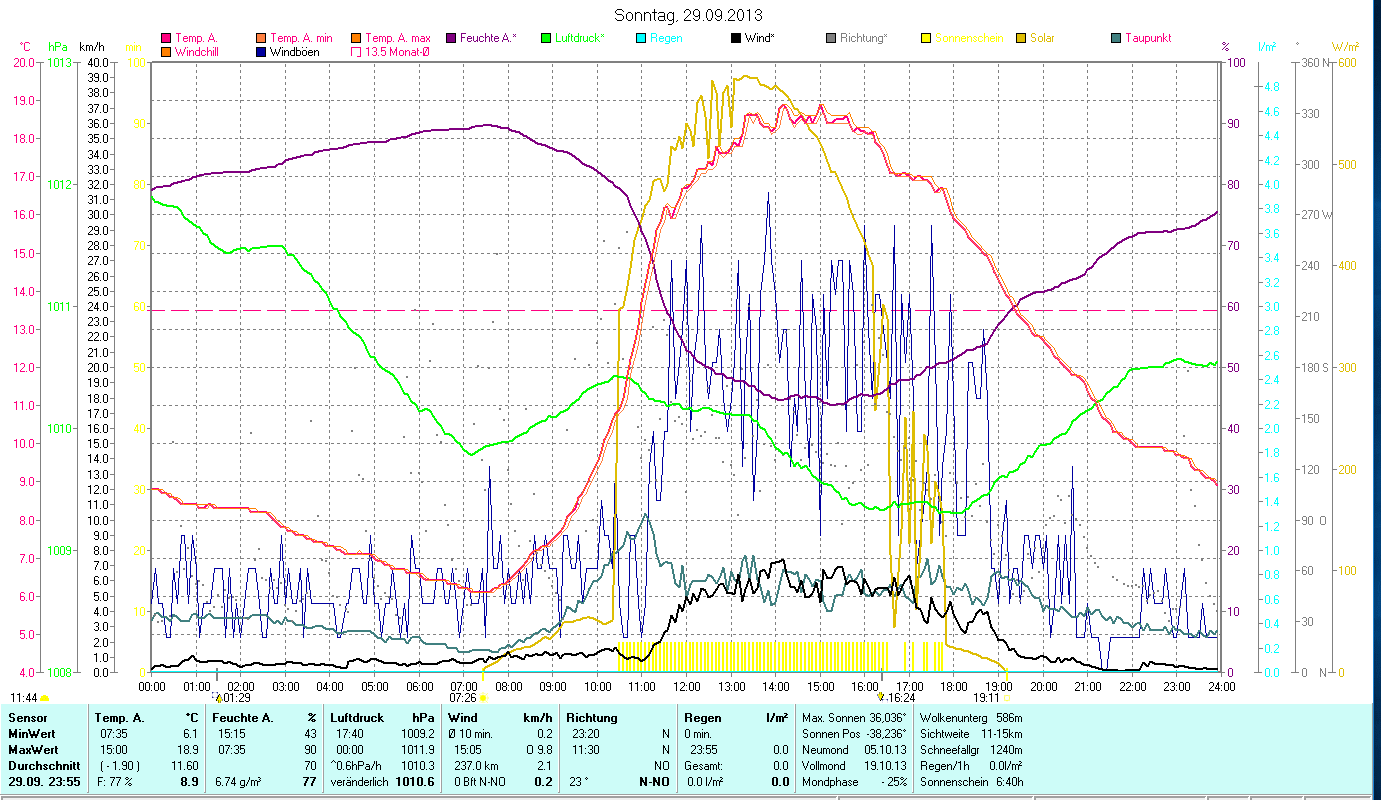
Task: Select the Solar legend label
Action: coord(1041,38)
